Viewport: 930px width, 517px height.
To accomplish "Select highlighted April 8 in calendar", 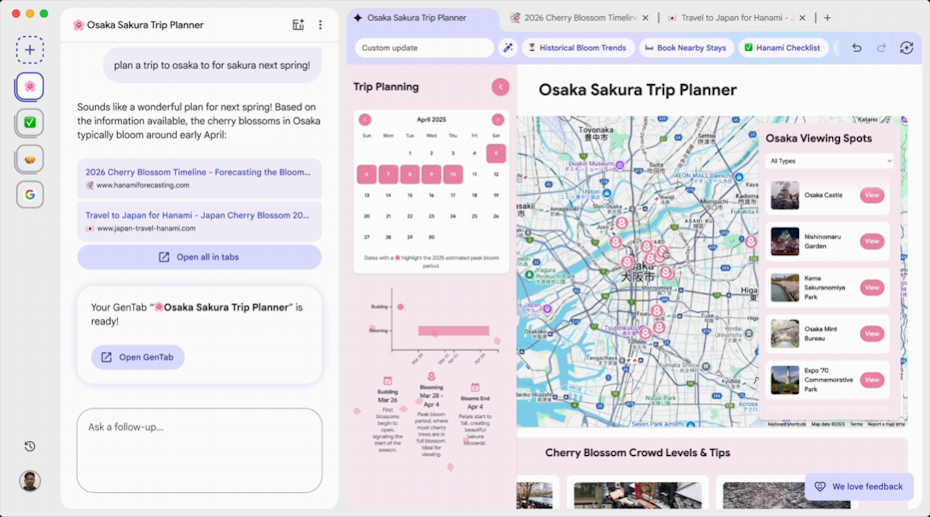I will coord(410,174).
